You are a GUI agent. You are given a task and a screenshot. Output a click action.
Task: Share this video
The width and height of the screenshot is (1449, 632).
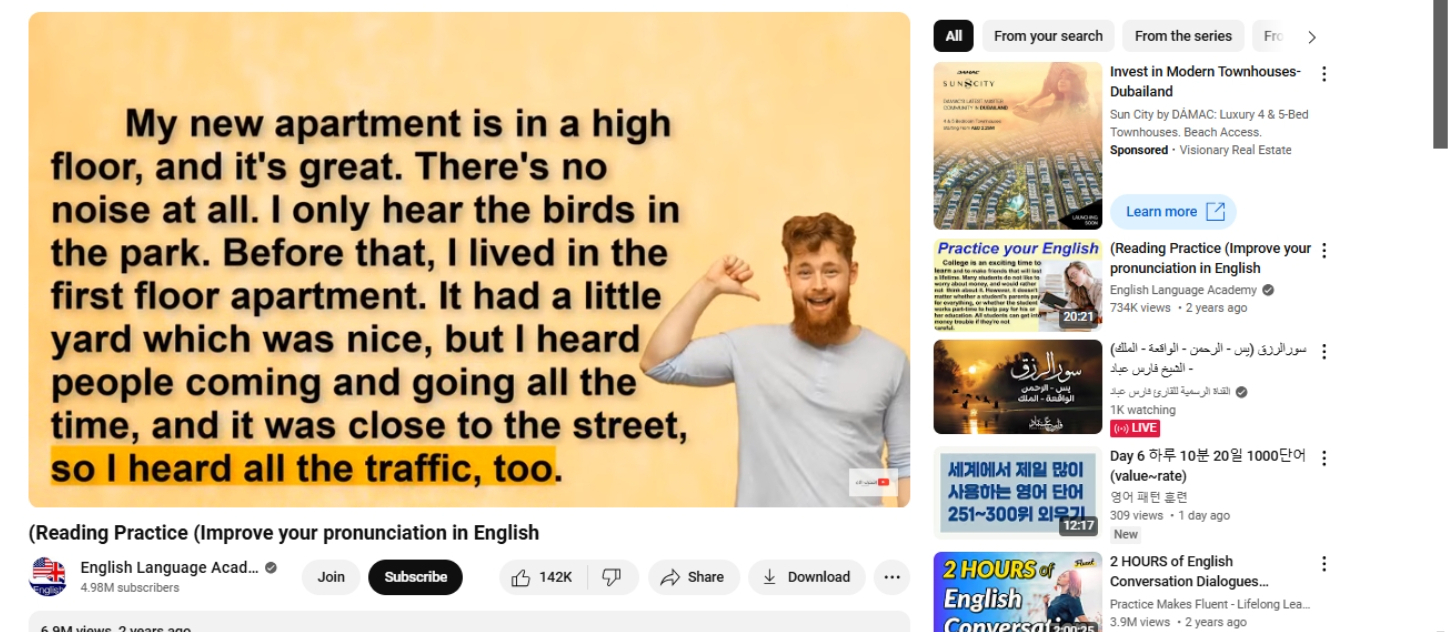coord(693,577)
